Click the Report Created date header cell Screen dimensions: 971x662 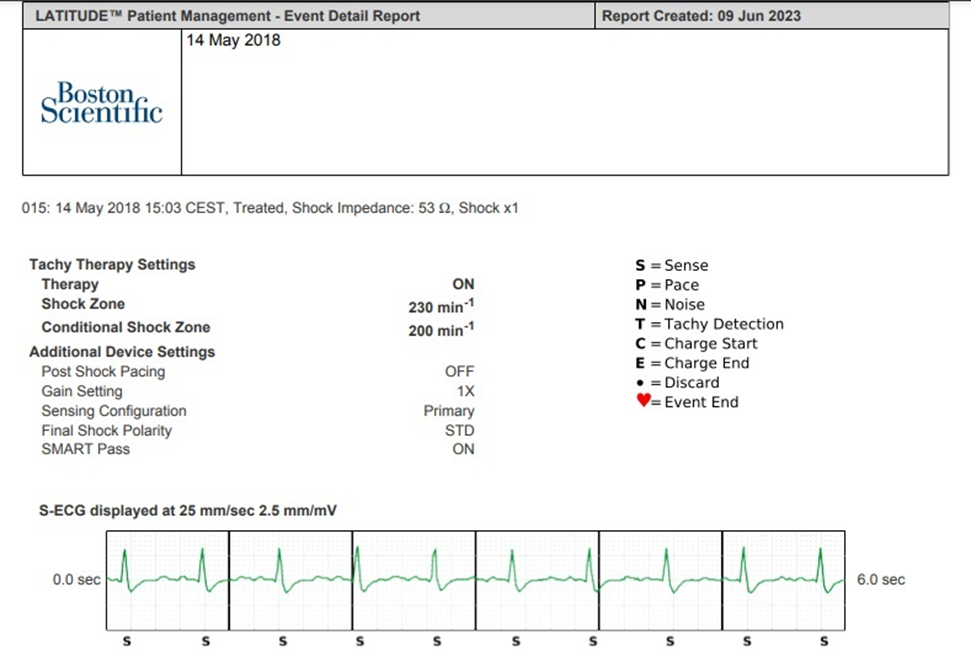pyautogui.click(x=701, y=16)
